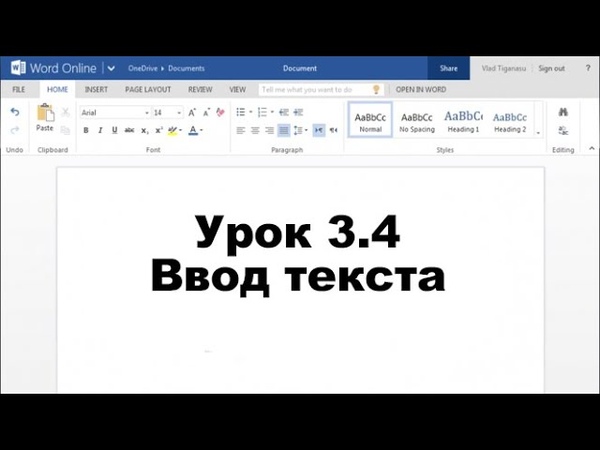600x450 pixels.
Task: Click the Subscript x₂ icon
Action: click(x=144, y=130)
